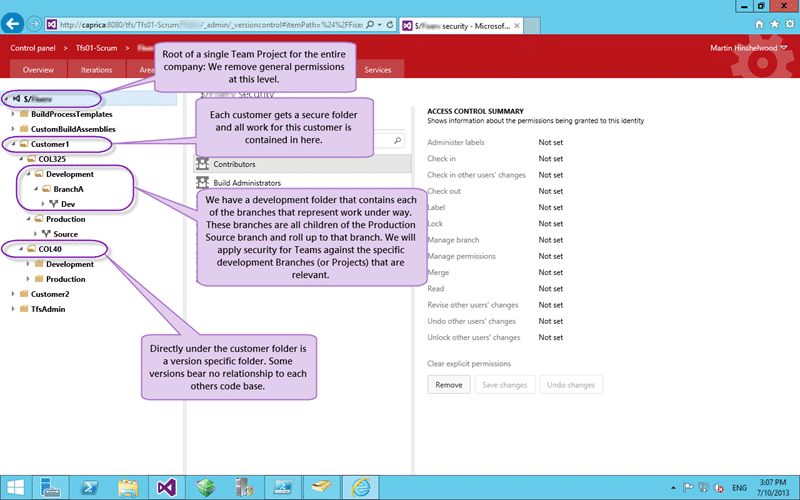
Task: Click the search icon in the identity filter box
Action: coord(397,140)
